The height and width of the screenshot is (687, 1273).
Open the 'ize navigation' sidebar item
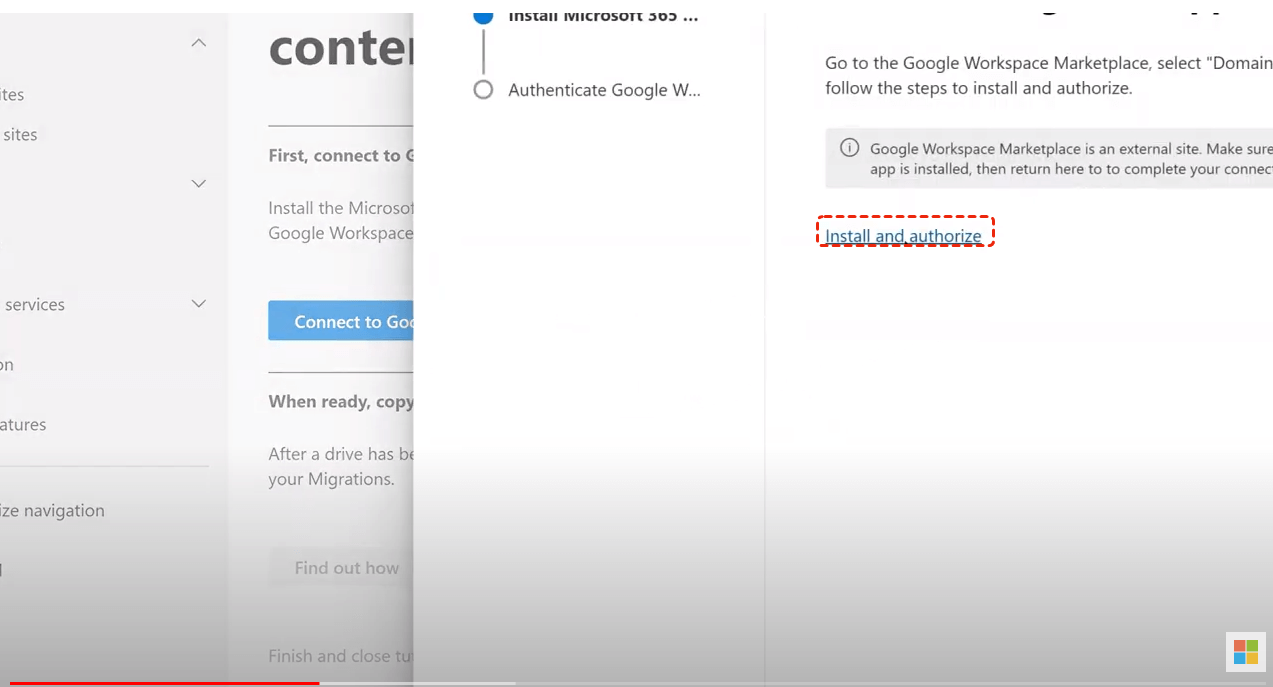52,510
